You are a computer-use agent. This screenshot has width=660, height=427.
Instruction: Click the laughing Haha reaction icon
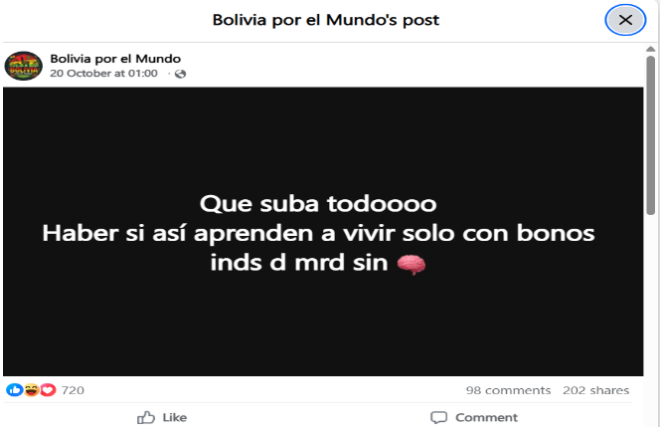pyautogui.click(x=32, y=390)
